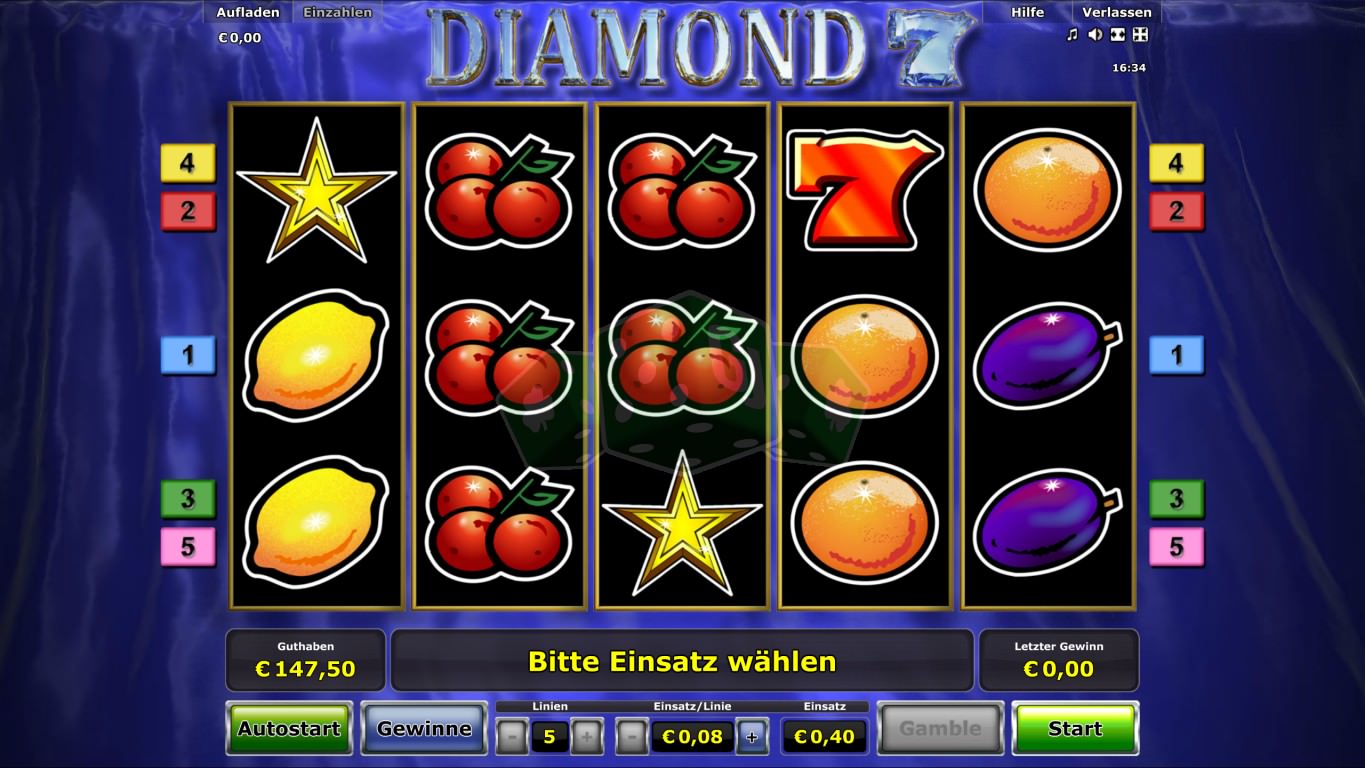Select payline 4 indicator on the left
The image size is (1365, 768).
click(x=188, y=162)
